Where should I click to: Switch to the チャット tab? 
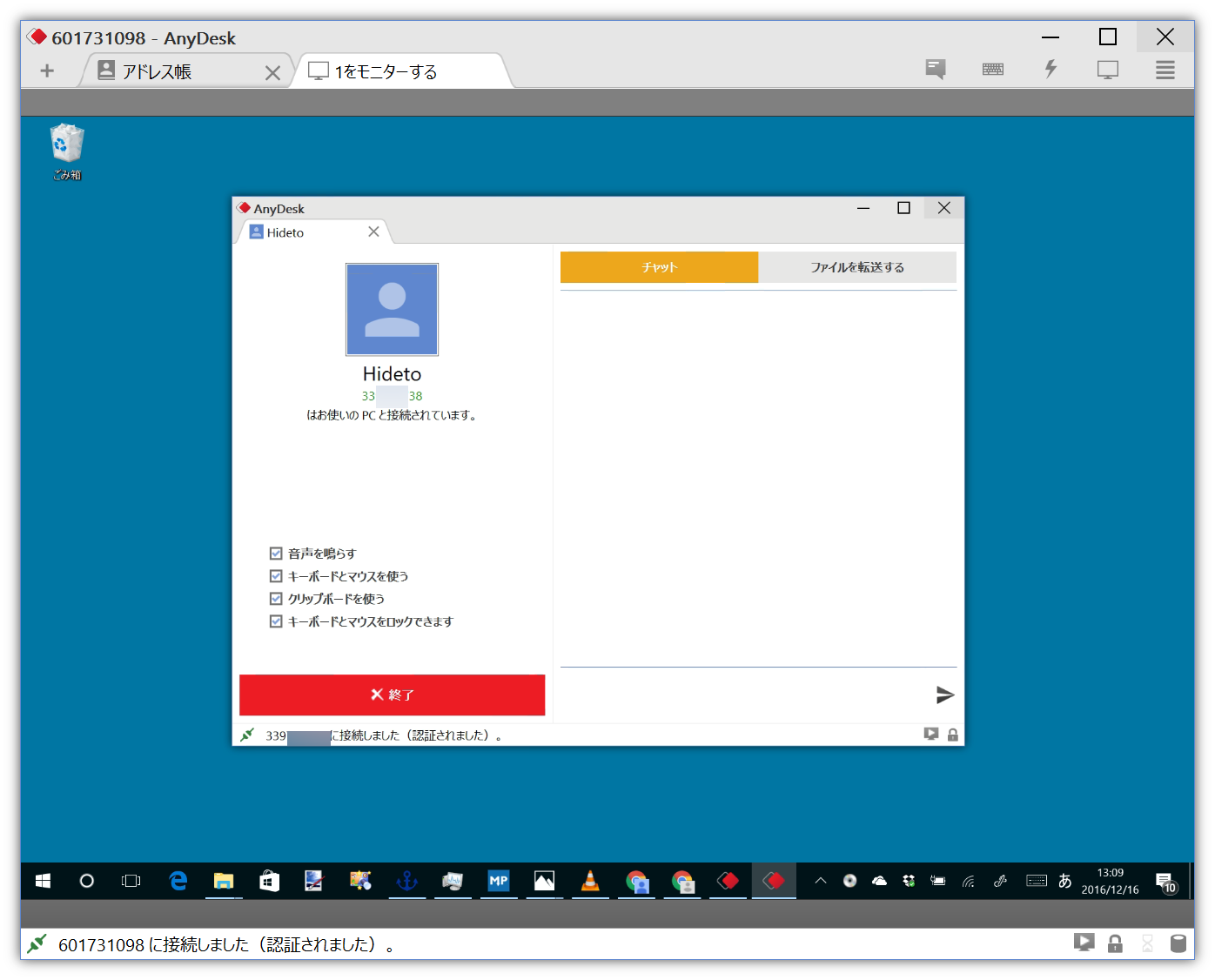coord(659,267)
